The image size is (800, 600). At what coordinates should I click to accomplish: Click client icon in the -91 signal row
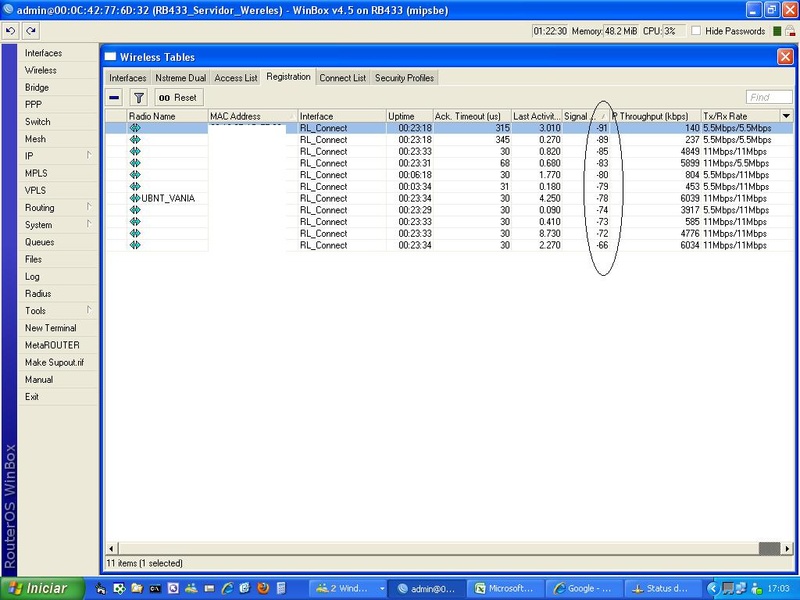(x=135, y=128)
